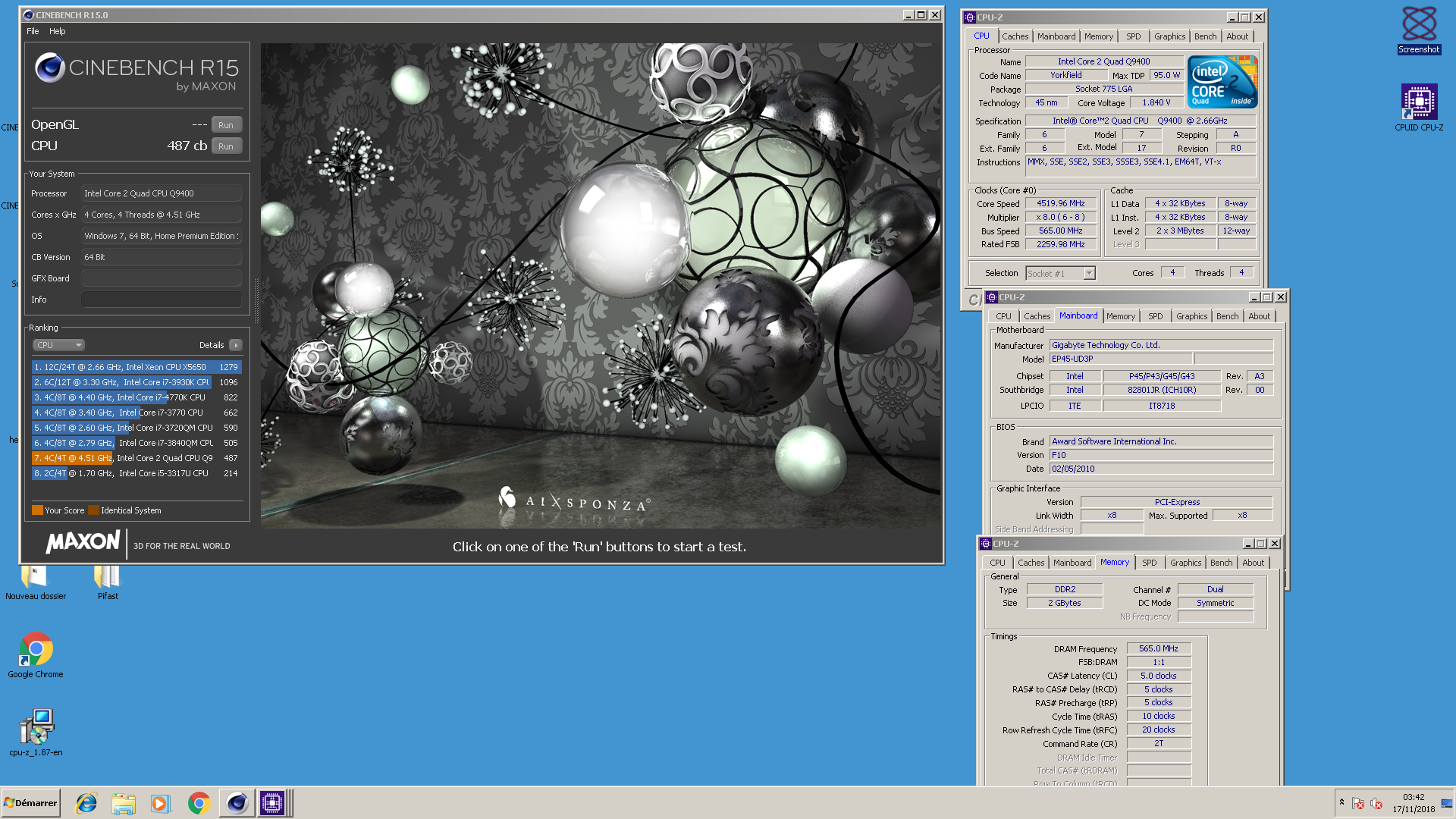Viewport: 1456px width, 819px height.
Task: Click the Action Center flag tray icon
Action: [x=1358, y=803]
